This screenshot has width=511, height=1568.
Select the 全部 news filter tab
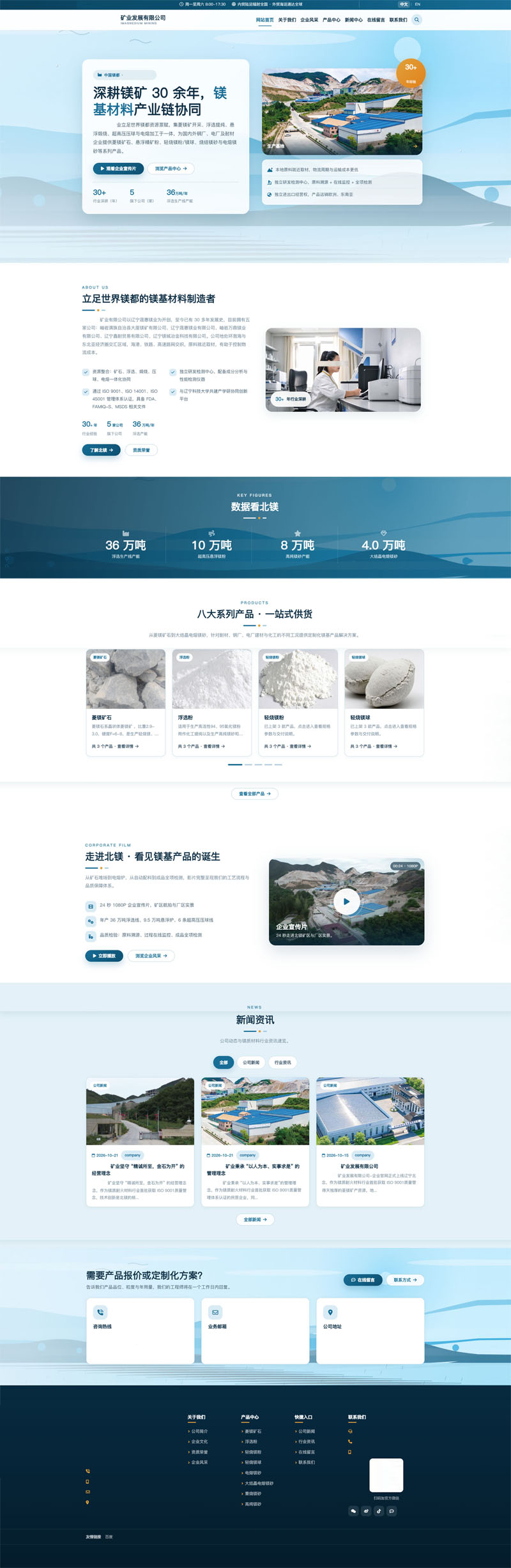point(224,1063)
